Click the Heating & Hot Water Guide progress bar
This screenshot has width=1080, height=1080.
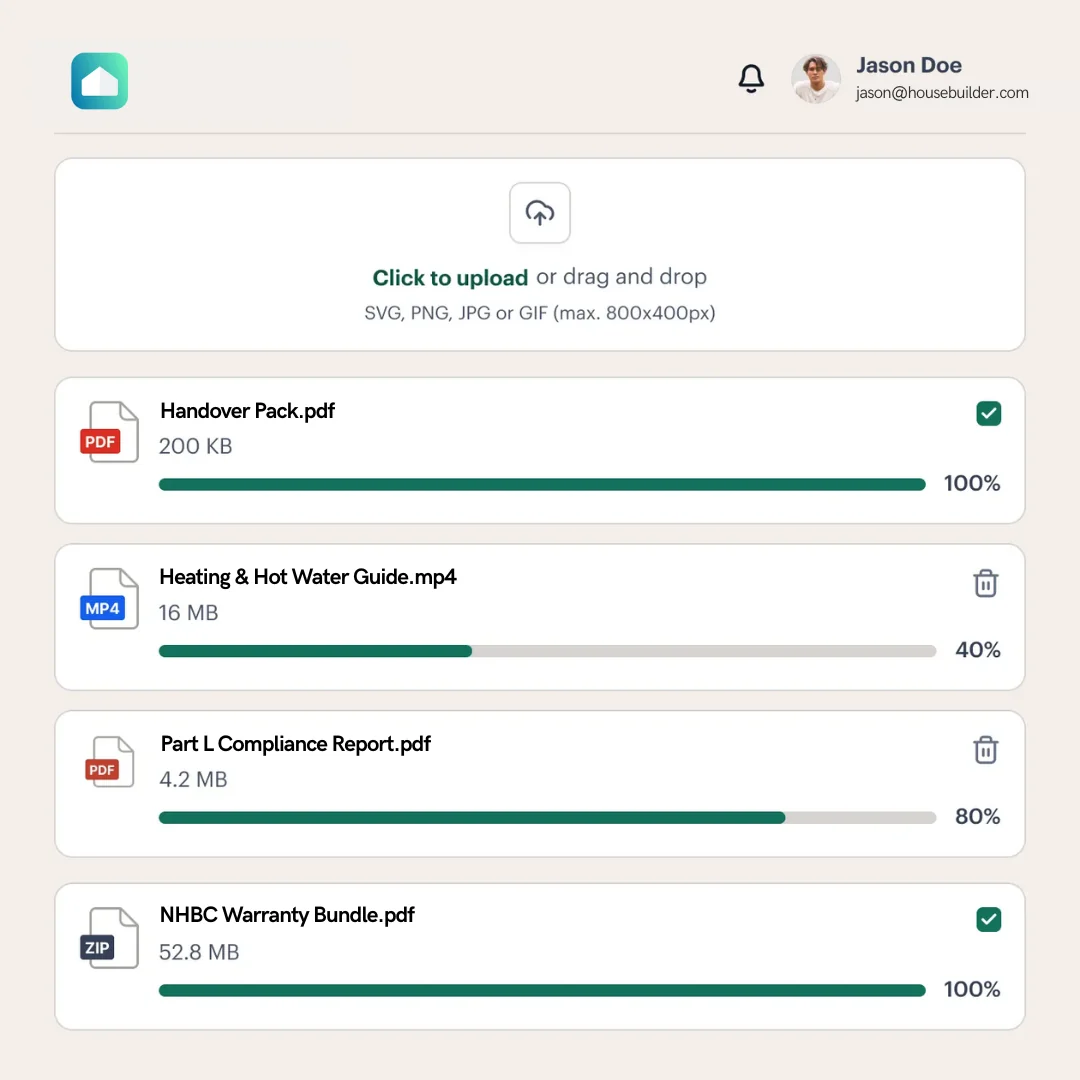click(x=547, y=651)
